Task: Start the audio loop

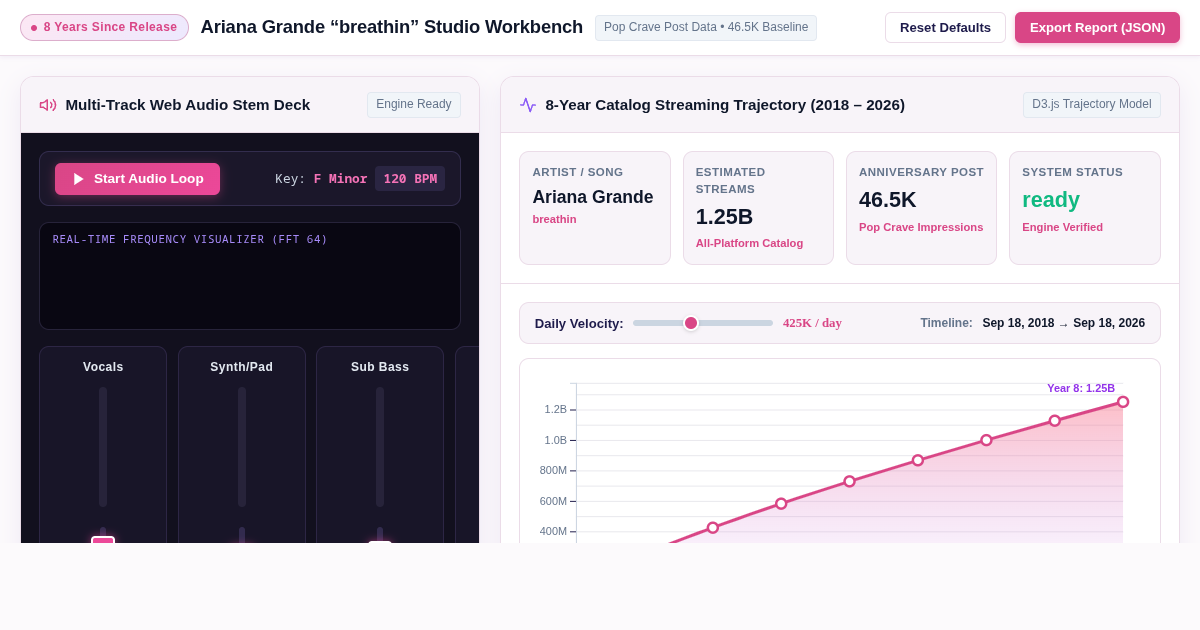Action: click(x=137, y=179)
